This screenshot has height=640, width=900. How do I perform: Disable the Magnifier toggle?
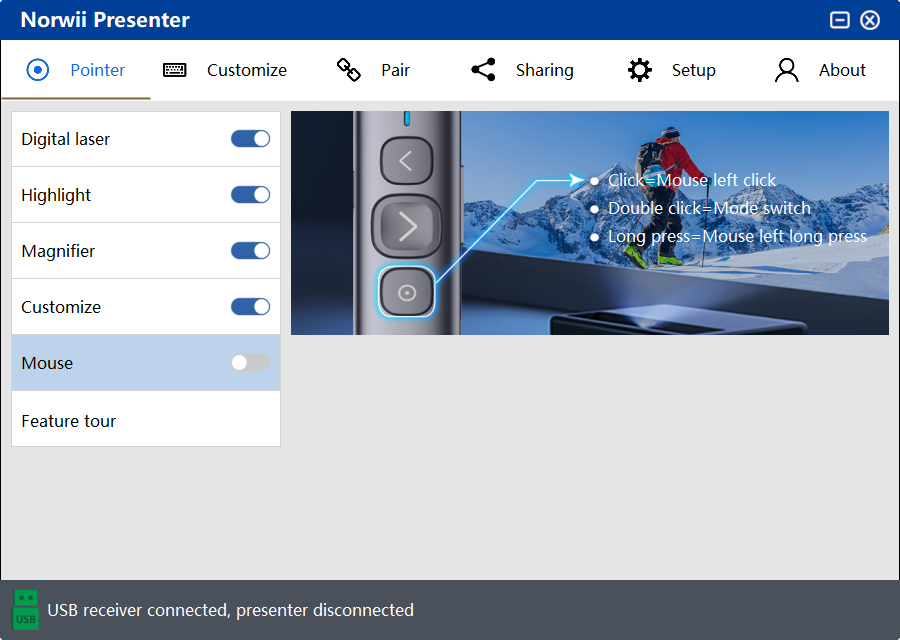coord(250,251)
